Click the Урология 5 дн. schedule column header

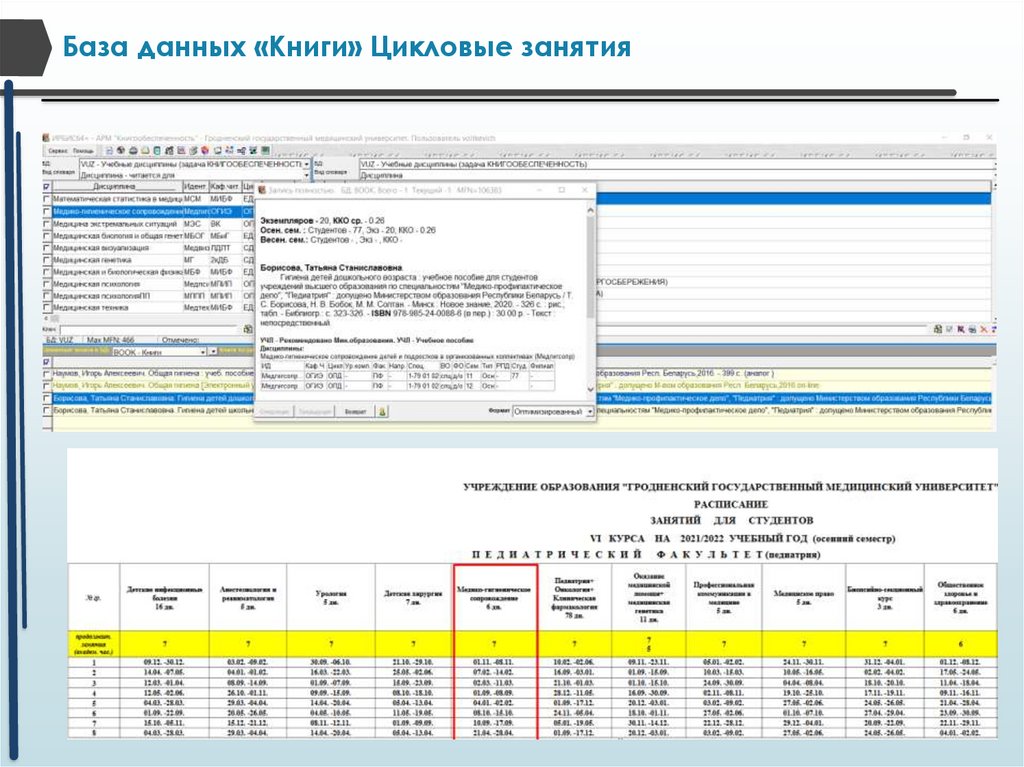(330, 597)
